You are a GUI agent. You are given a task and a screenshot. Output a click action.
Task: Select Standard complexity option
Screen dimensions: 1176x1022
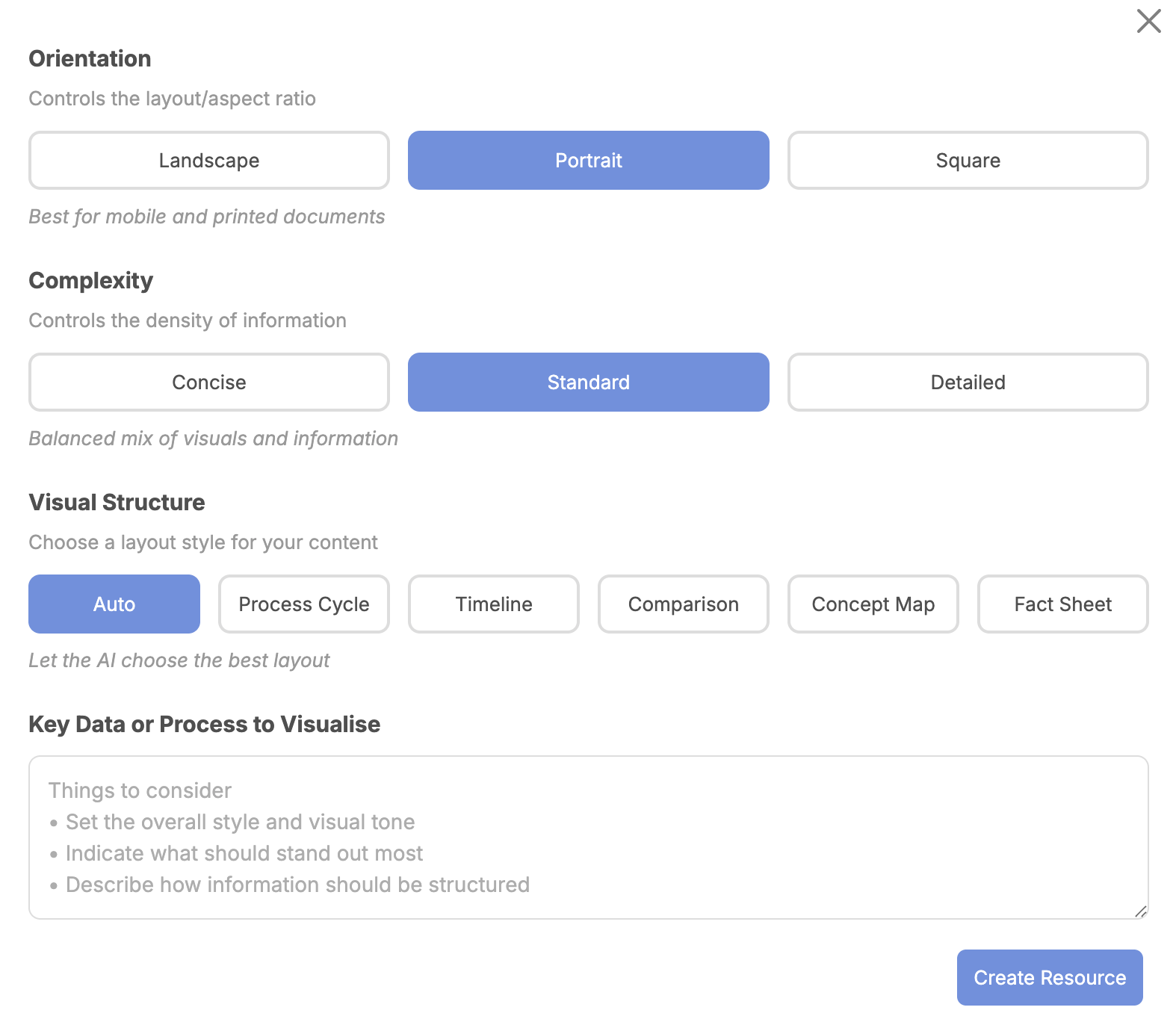pyautogui.click(x=588, y=383)
